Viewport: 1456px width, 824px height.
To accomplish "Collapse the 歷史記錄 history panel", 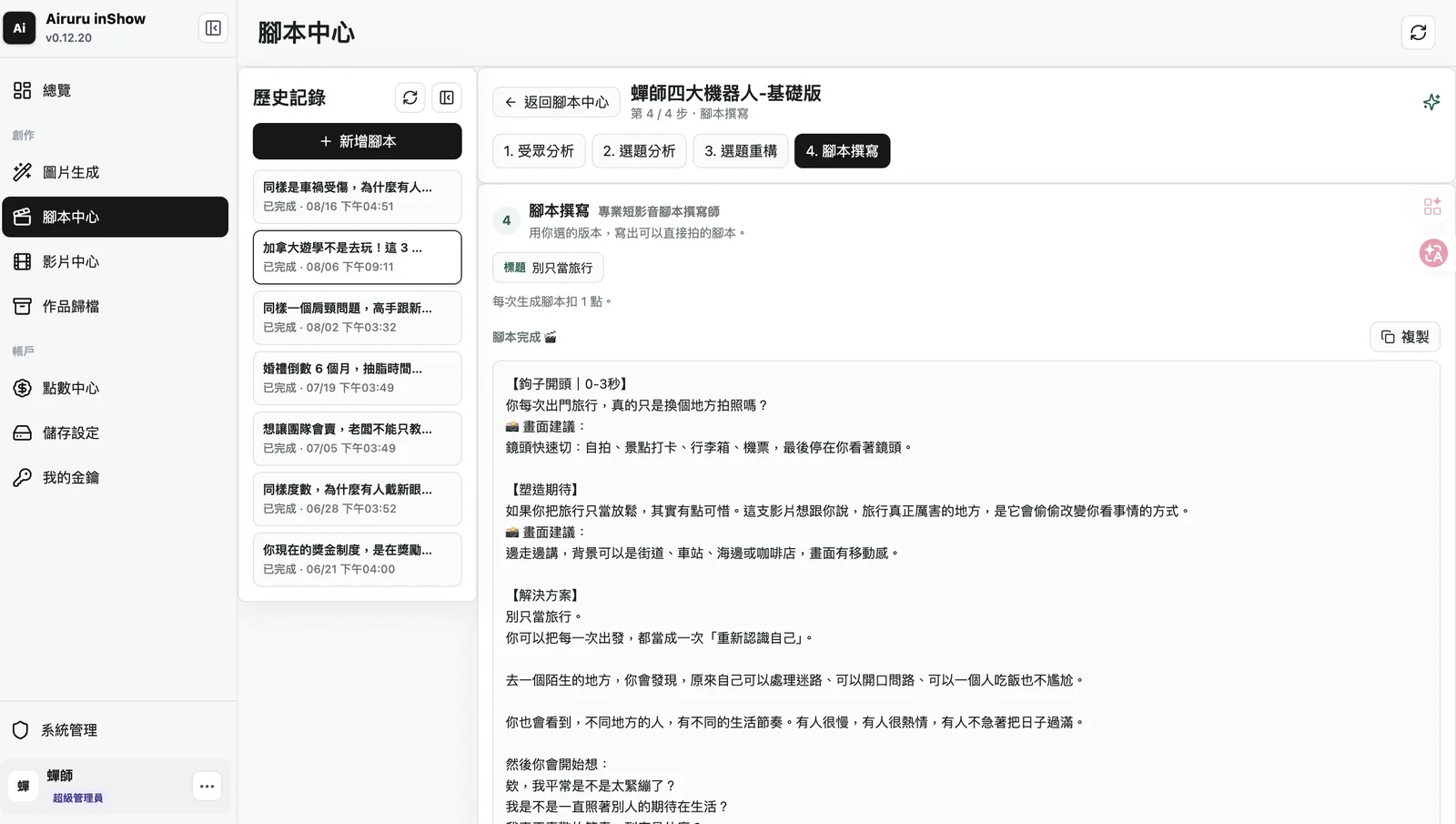I will (447, 97).
